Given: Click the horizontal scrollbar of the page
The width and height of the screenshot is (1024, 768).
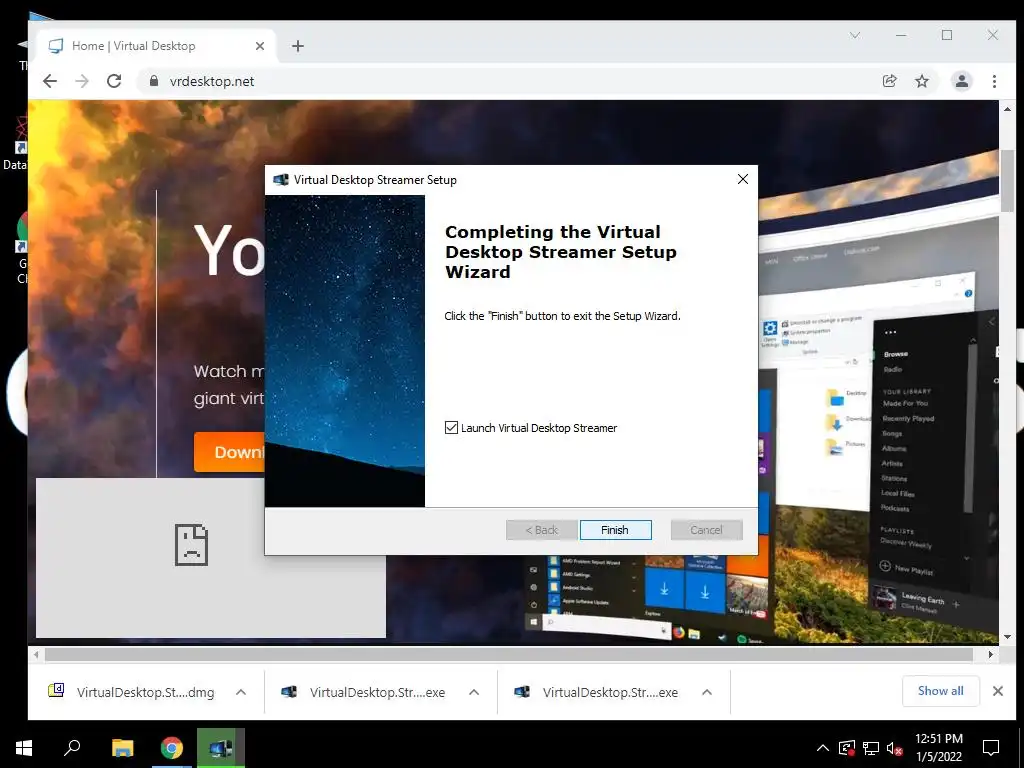Looking at the screenshot, I should (509, 654).
